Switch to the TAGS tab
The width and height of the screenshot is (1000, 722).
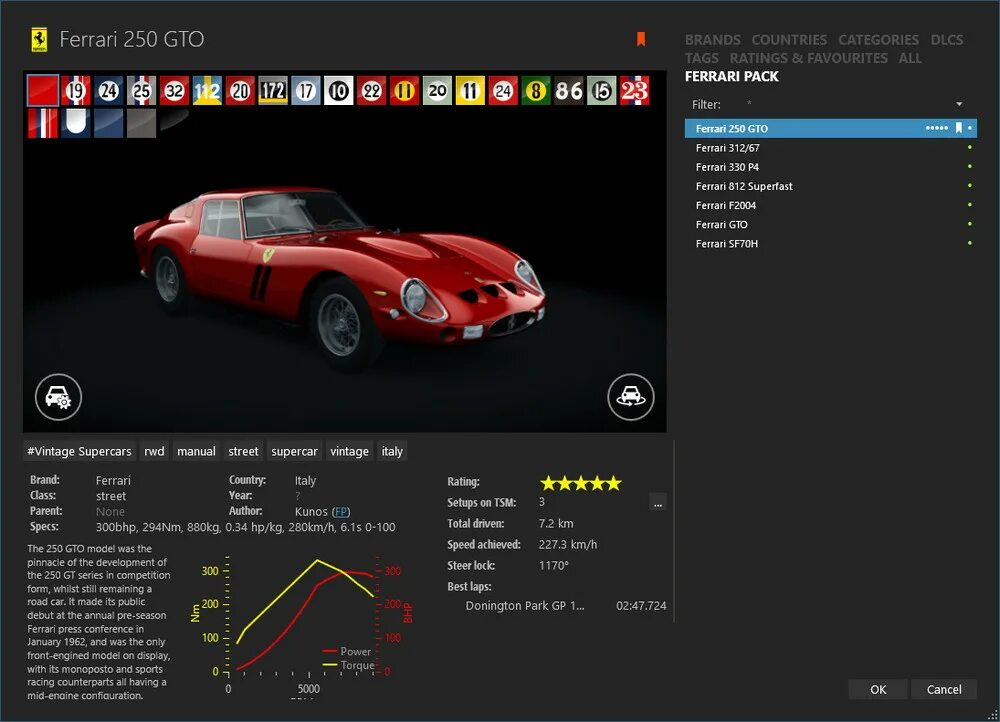click(702, 58)
